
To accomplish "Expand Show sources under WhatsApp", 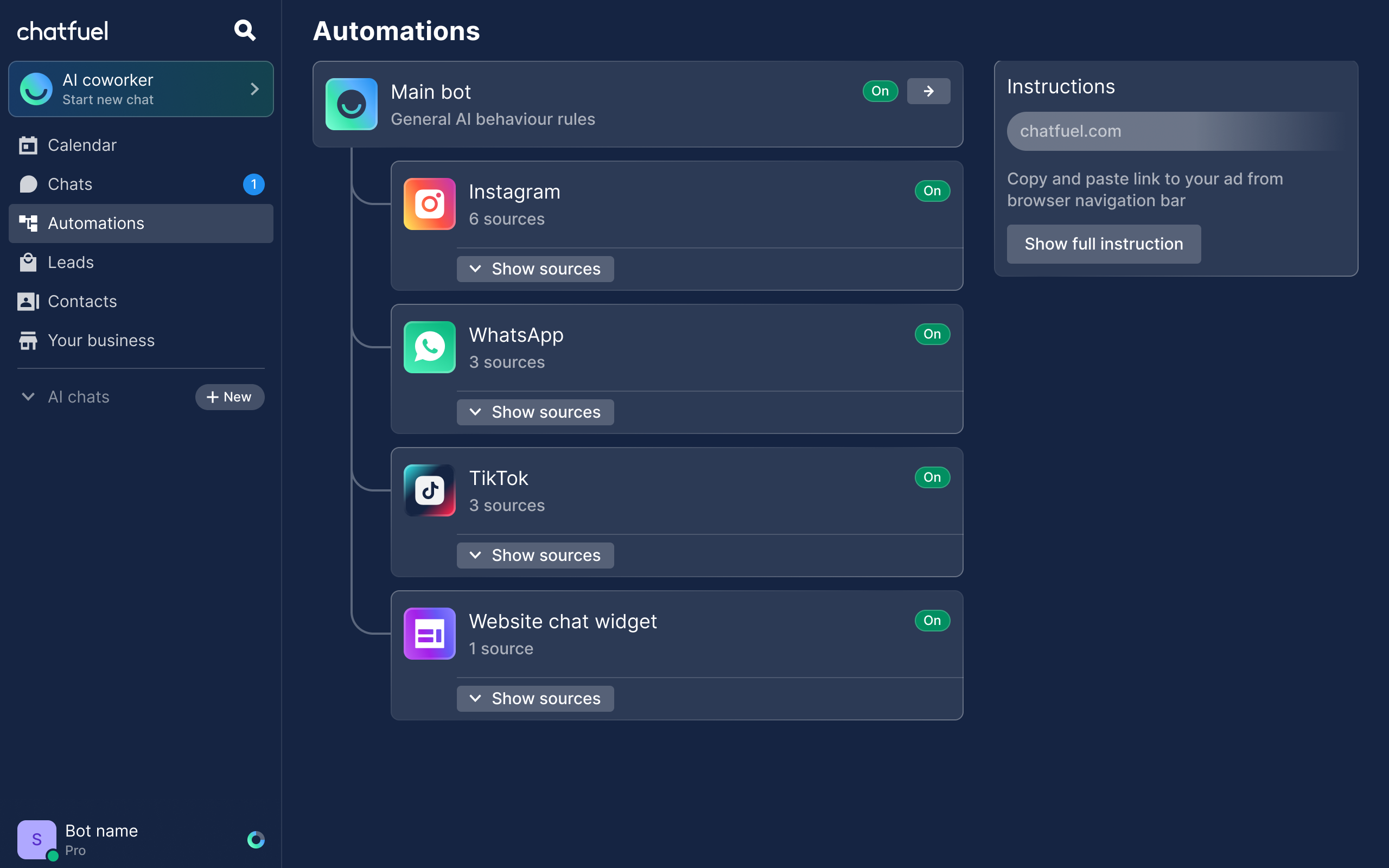I will pos(535,412).
